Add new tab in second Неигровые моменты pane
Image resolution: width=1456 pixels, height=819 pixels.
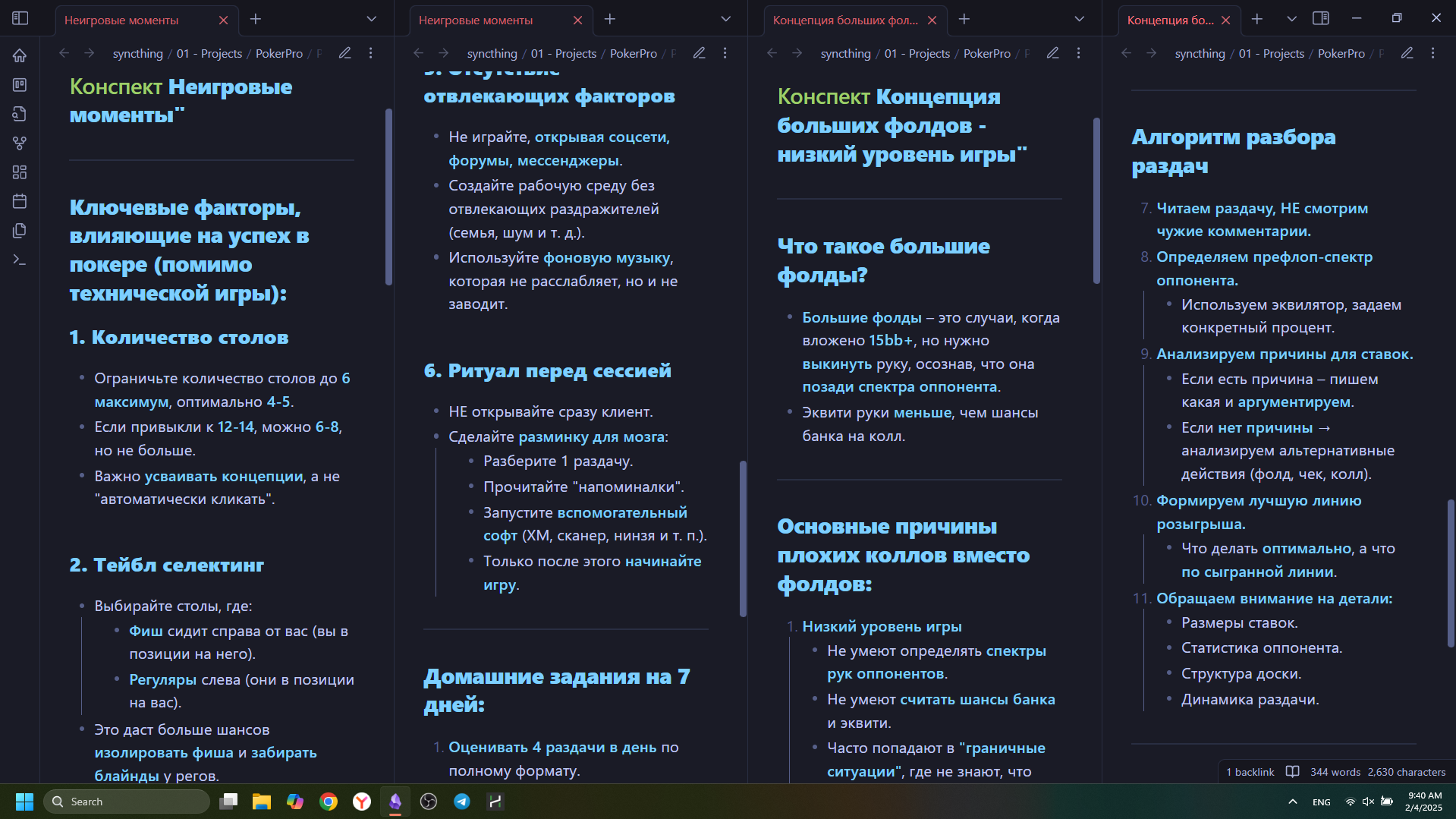click(610, 19)
